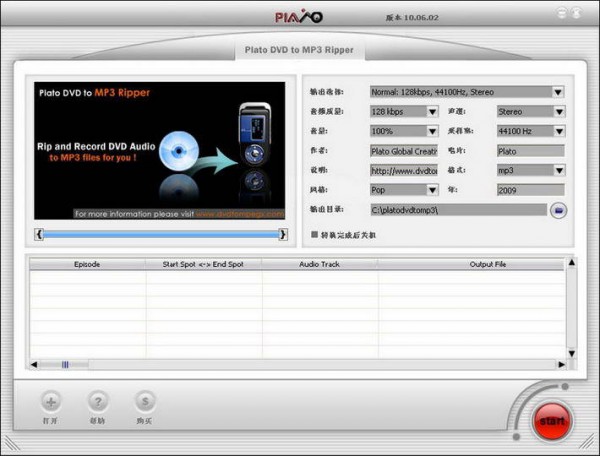
Task: Expand the 44100 Hz sample rate dropdown
Action: 558,131
